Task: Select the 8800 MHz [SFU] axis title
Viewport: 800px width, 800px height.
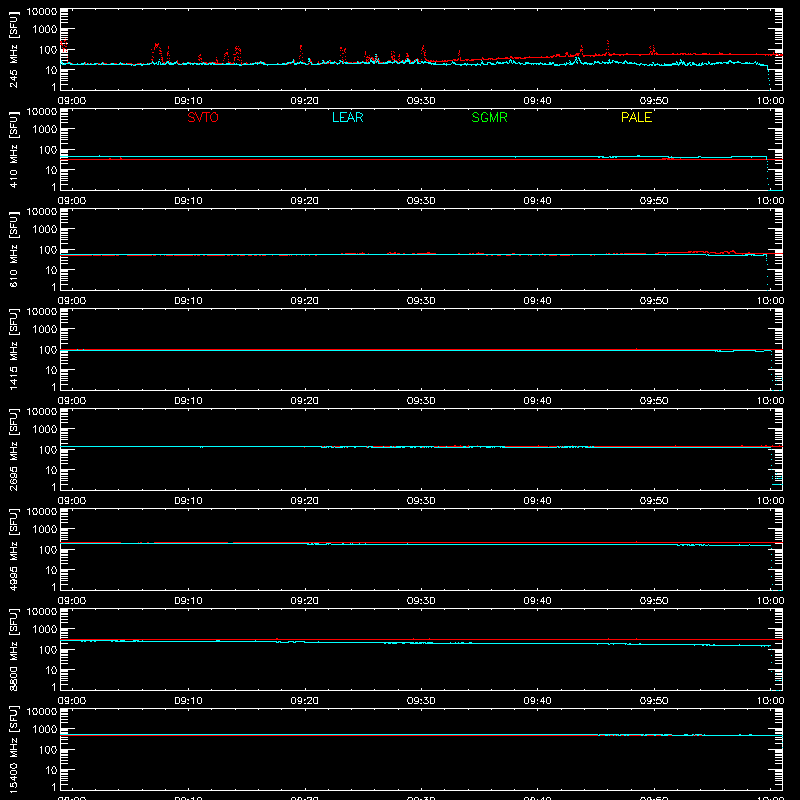Action: pos(14,649)
